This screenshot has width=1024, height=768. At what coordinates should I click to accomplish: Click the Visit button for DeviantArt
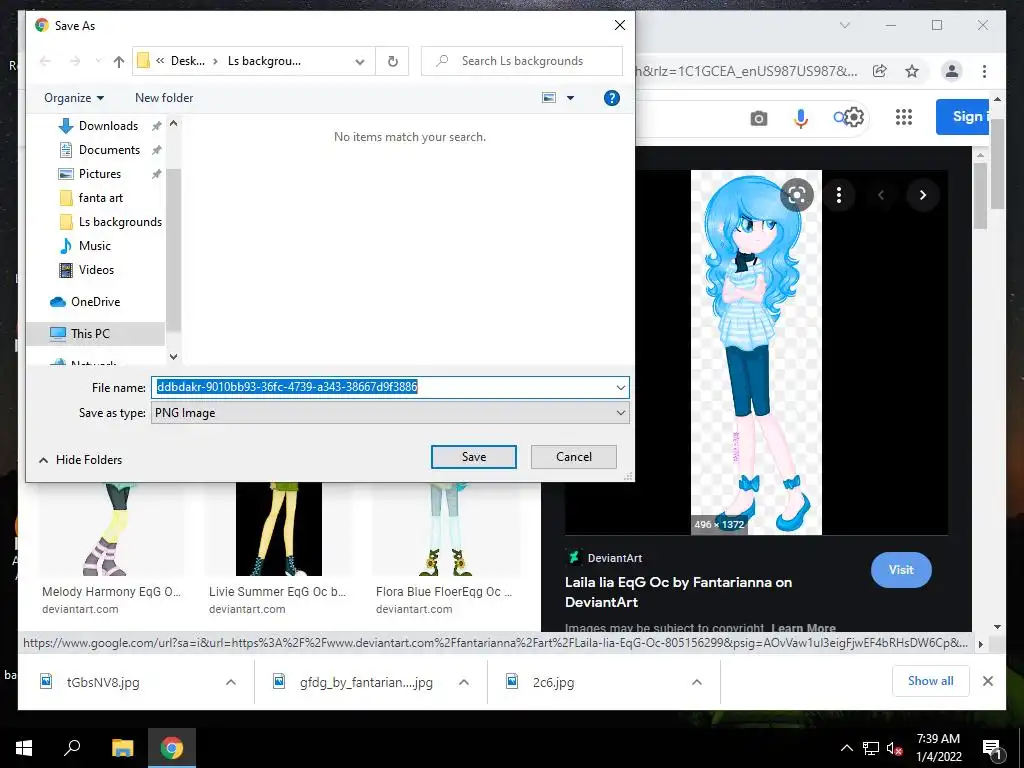pos(901,569)
